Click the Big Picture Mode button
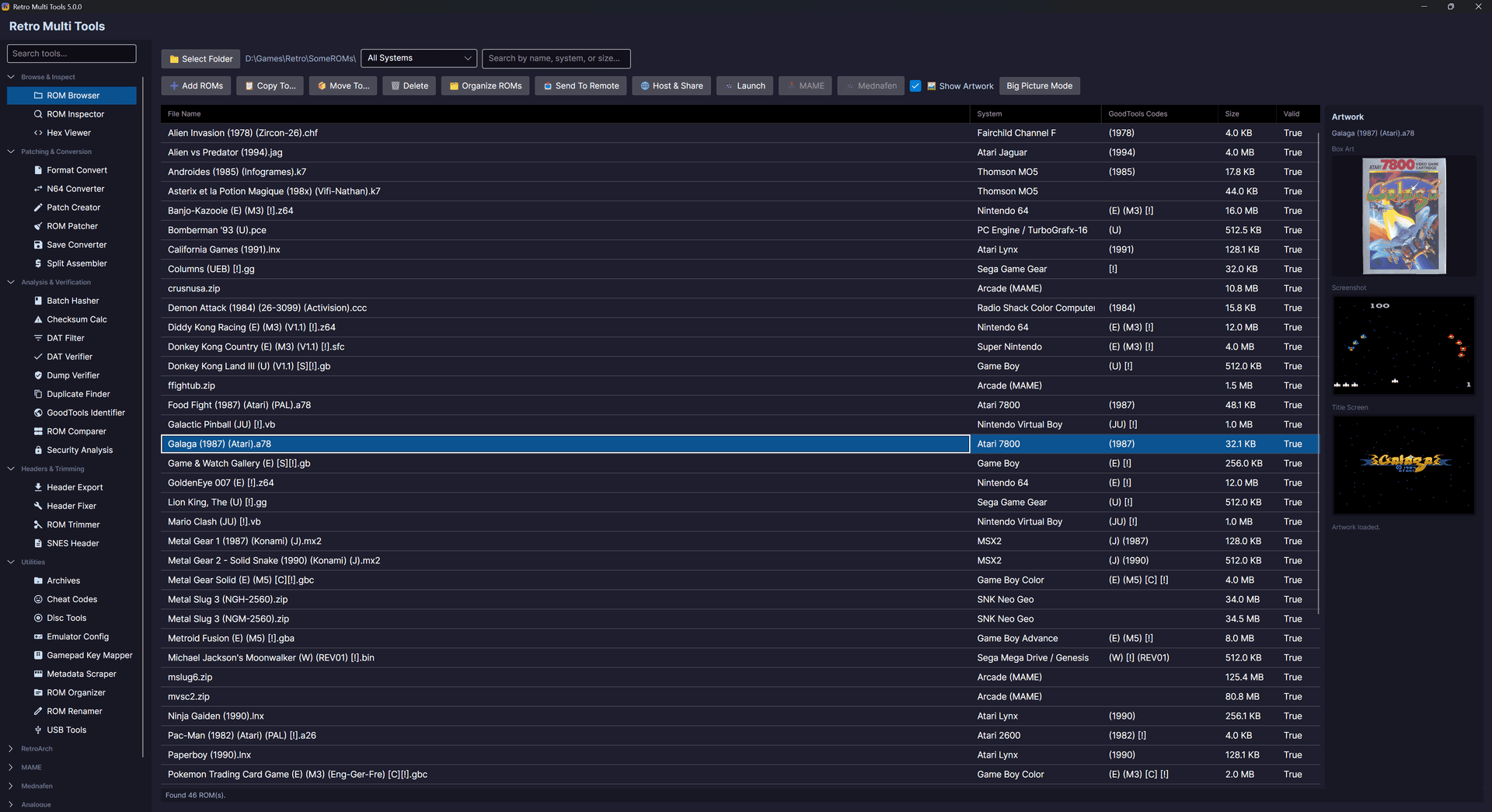The image size is (1492, 812). (x=1039, y=86)
